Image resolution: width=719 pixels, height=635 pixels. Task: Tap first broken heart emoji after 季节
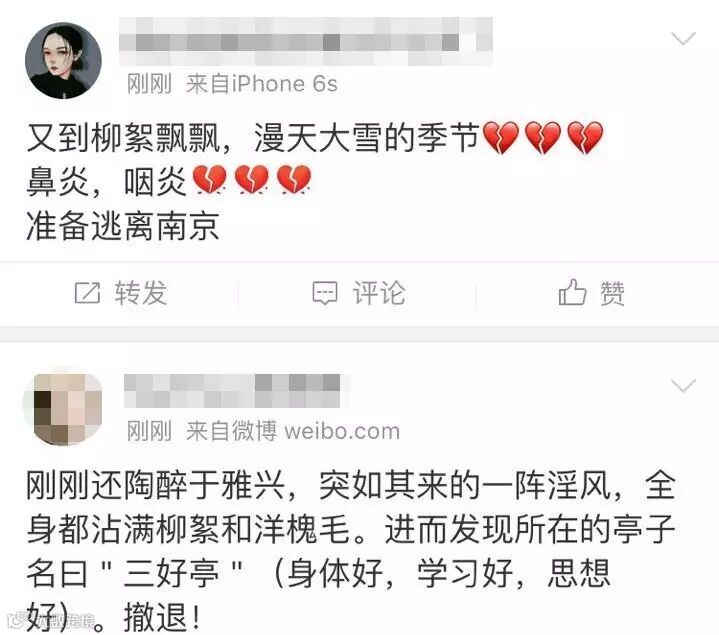(x=501, y=138)
